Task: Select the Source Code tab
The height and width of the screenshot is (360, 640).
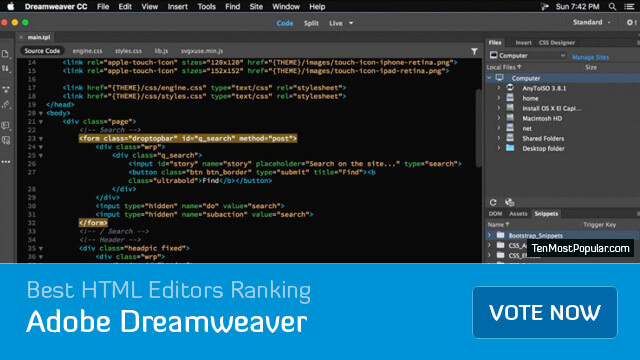Action: [42, 51]
